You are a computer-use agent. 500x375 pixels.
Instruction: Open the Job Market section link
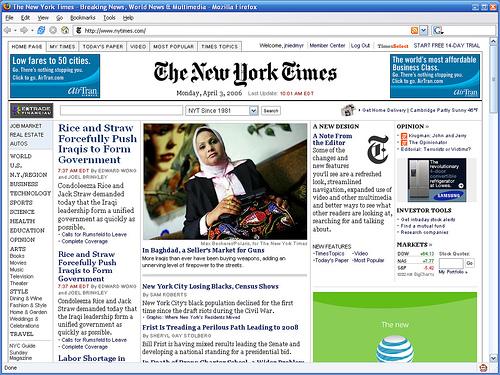26,126
